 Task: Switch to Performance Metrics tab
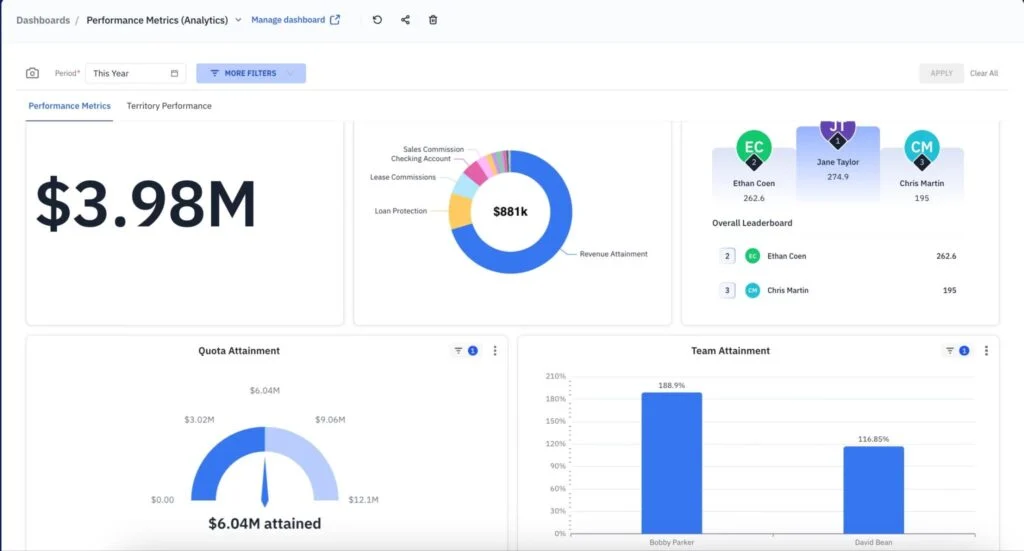69,106
